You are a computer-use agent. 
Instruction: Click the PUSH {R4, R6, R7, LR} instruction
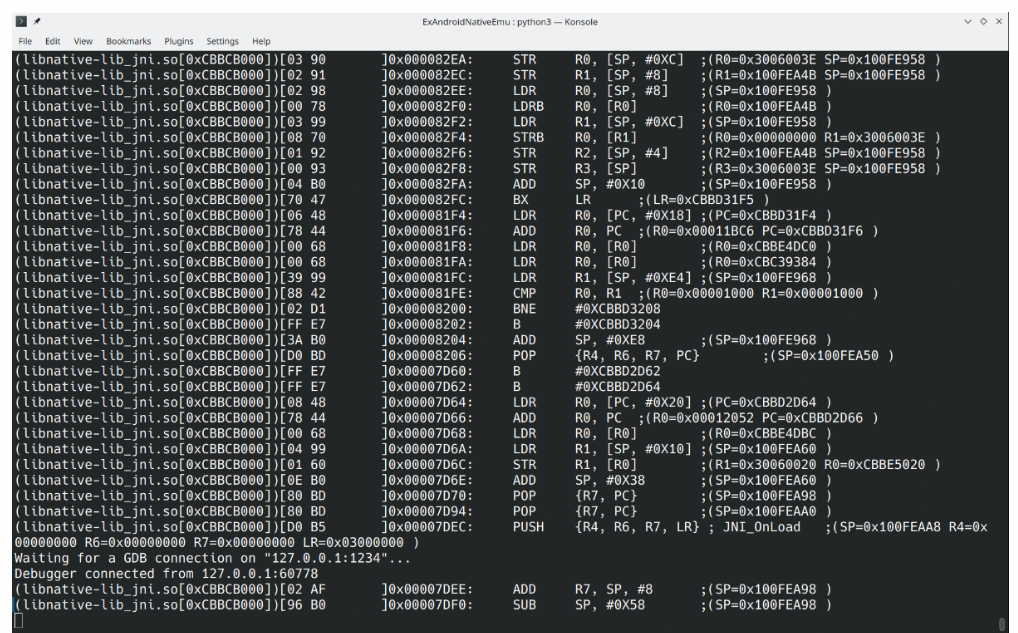point(606,527)
